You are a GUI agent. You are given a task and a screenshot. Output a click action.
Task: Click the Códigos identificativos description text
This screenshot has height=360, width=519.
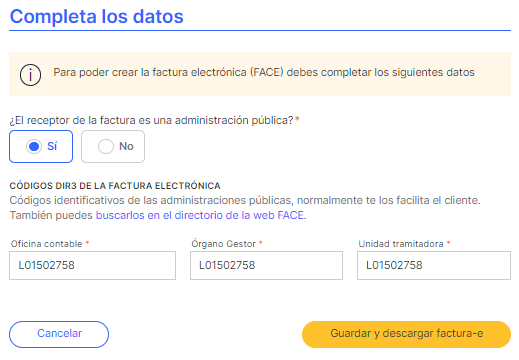click(245, 200)
